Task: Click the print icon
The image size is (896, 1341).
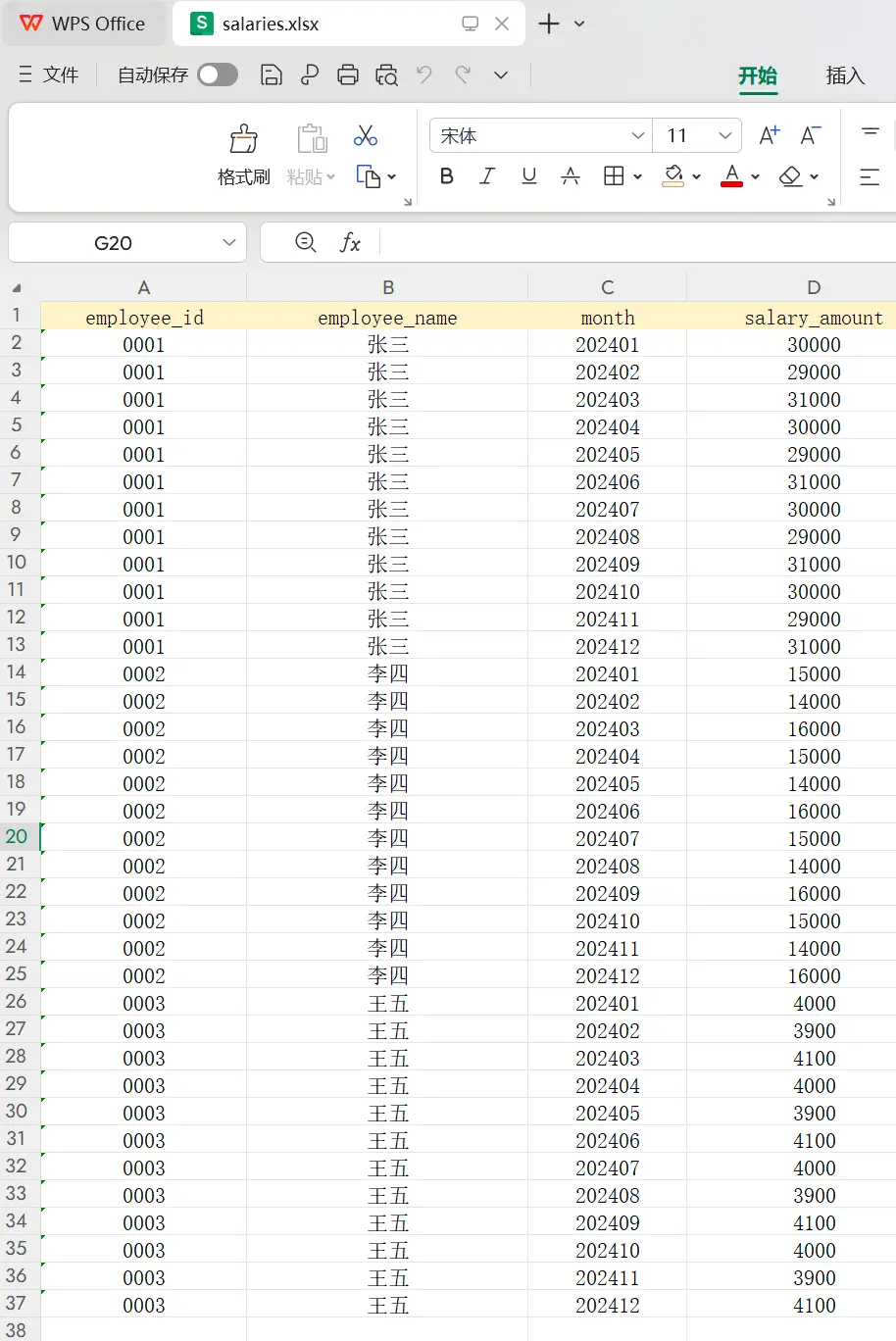Action: point(348,74)
